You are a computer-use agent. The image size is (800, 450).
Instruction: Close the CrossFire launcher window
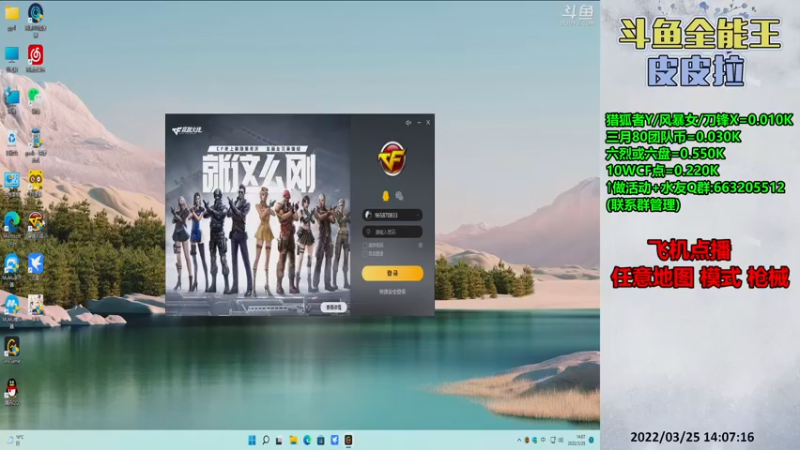point(428,122)
